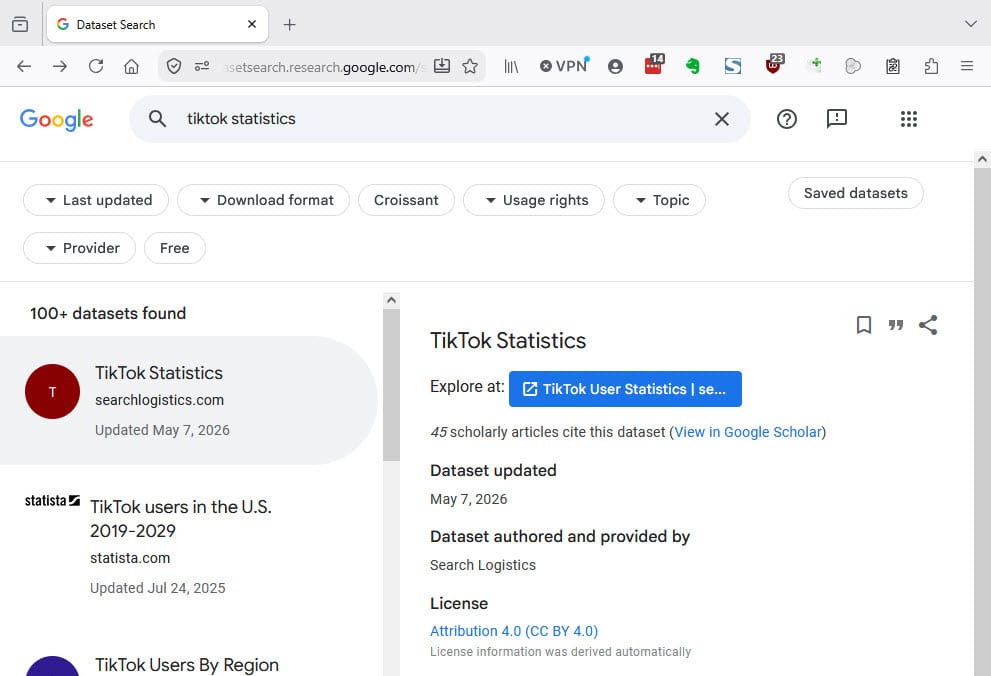Click the '100+ datasets found' text
The width and height of the screenshot is (991, 676).
[x=108, y=313]
